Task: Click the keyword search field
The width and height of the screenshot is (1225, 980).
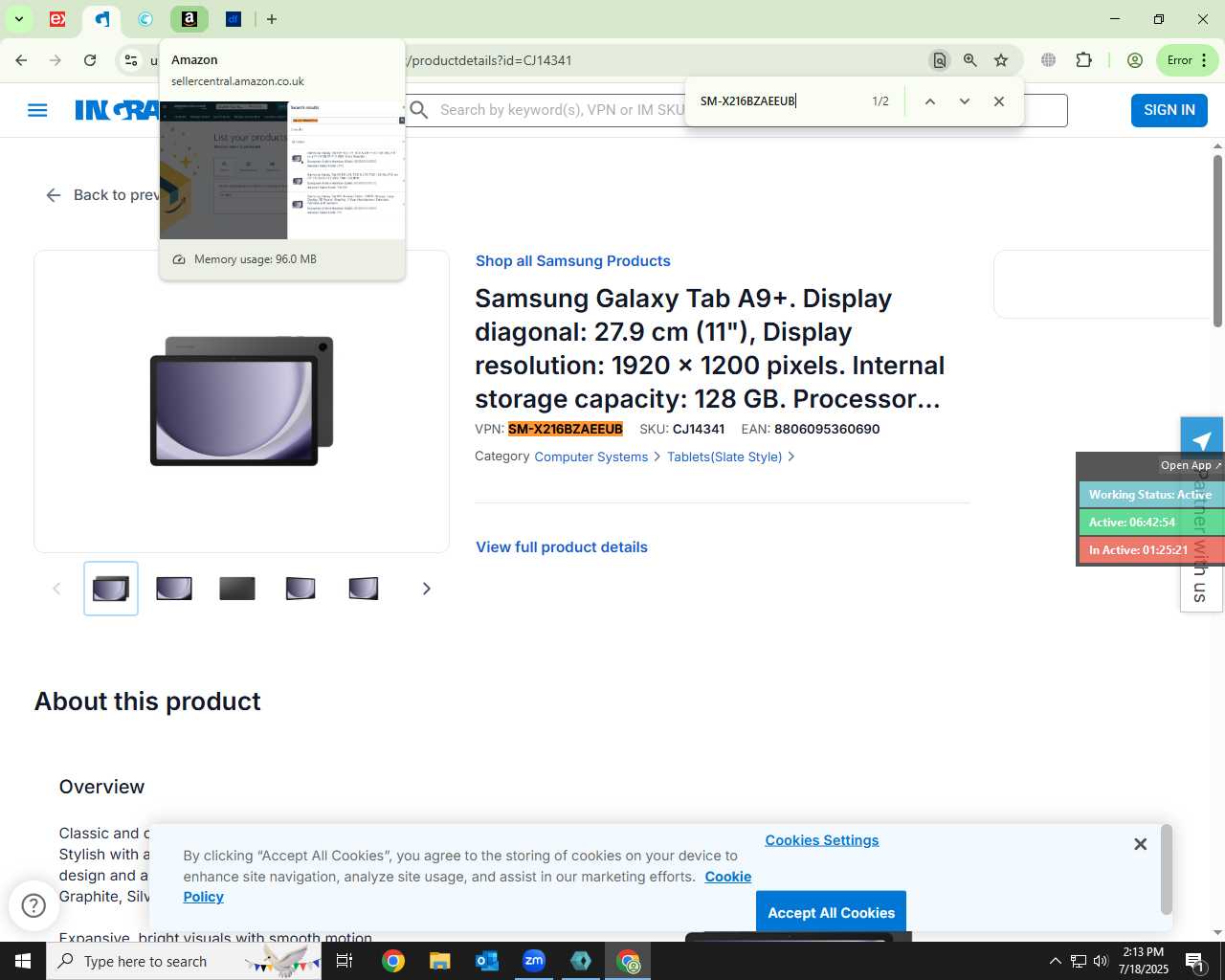Action: (x=561, y=110)
